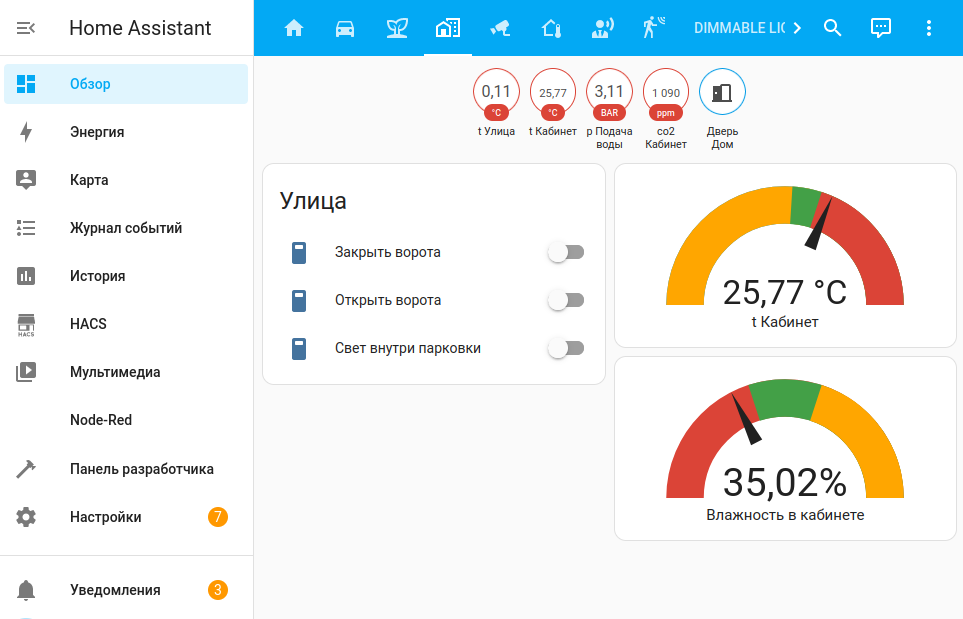Open the security camera view tab
Image resolution: width=963 pixels, height=619 pixels.
[x=500, y=28]
